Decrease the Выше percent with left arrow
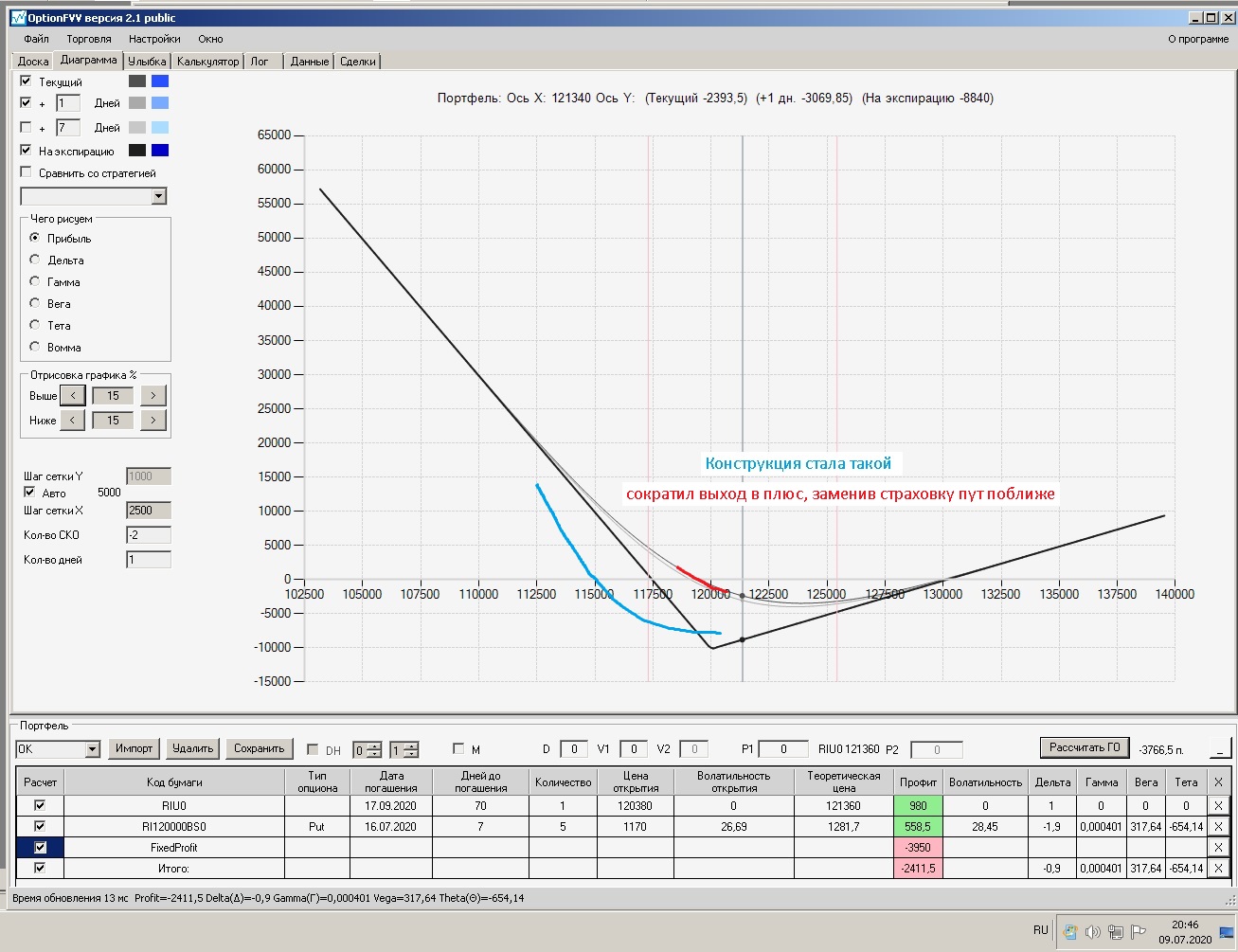 click(x=73, y=395)
